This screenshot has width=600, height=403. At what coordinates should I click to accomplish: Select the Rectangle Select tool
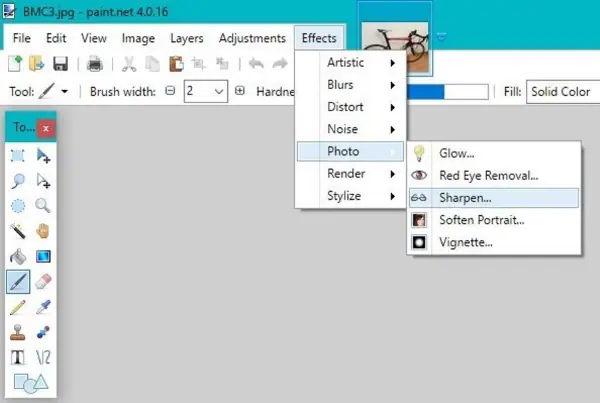18,156
